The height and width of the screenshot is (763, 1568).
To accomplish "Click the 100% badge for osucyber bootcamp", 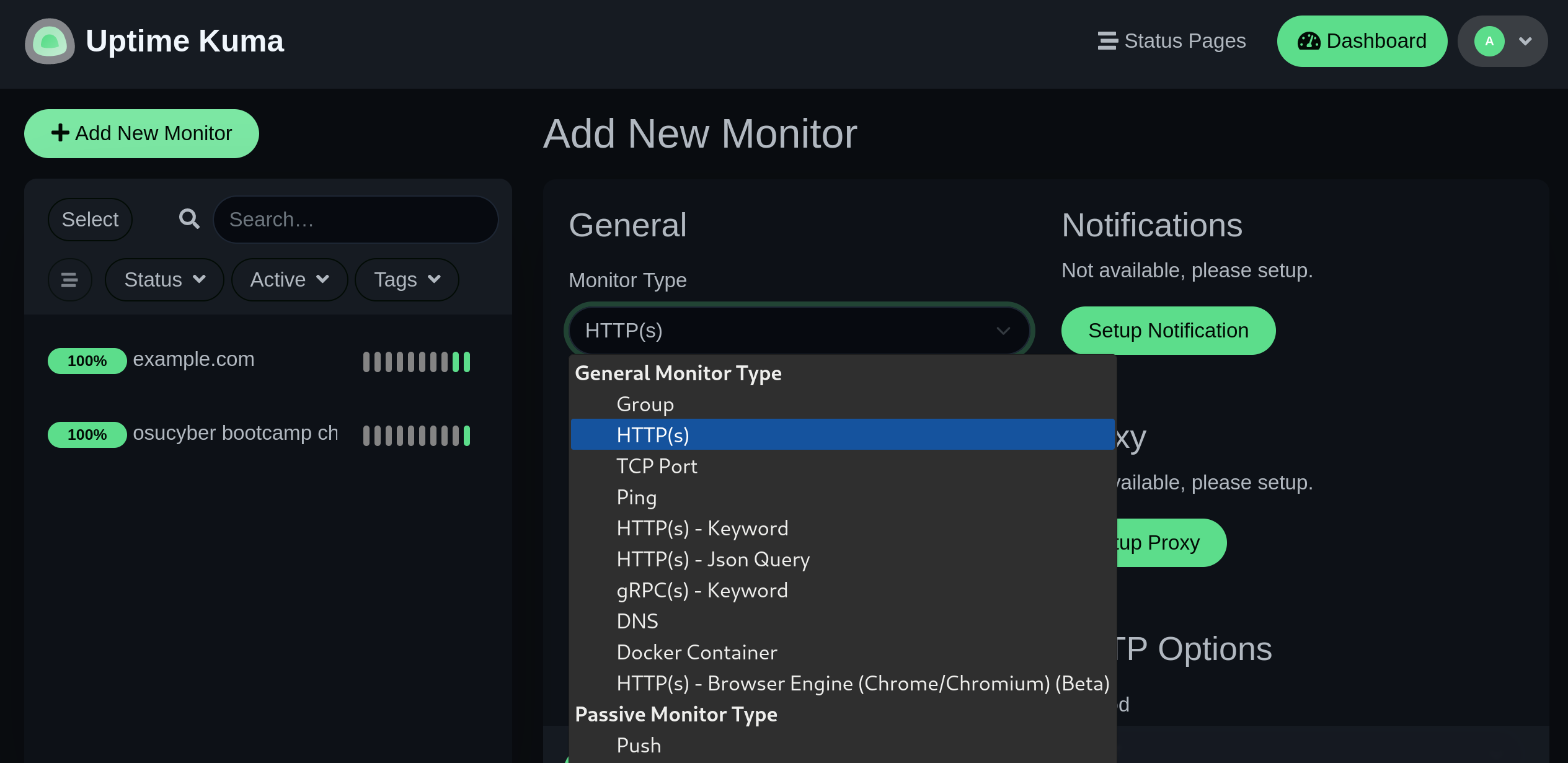I will click(87, 435).
